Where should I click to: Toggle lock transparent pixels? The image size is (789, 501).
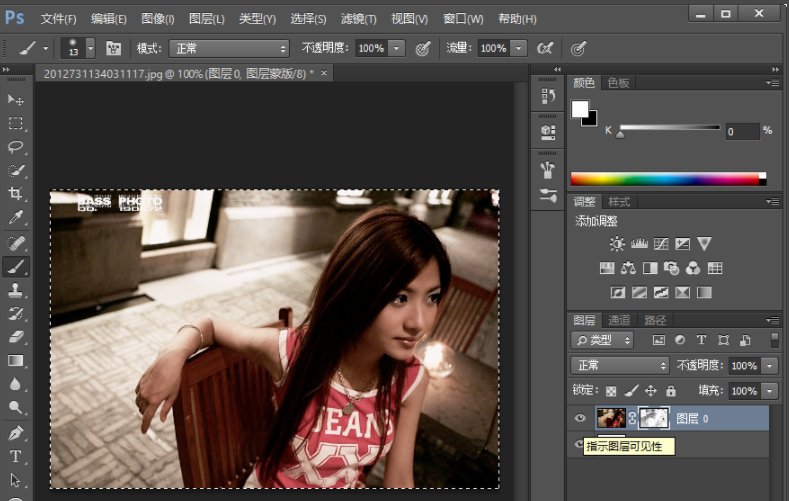tap(611, 391)
